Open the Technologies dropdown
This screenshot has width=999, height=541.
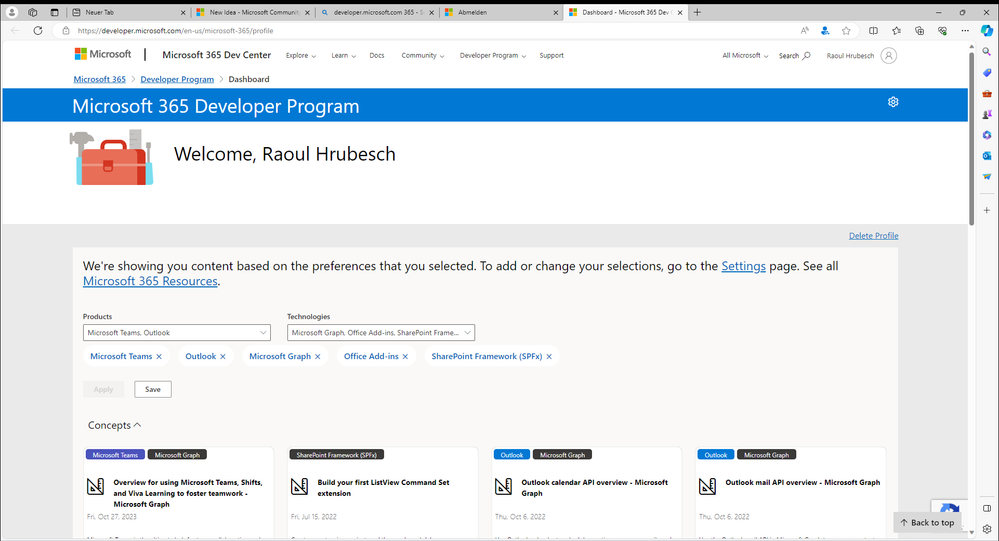click(380, 333)
